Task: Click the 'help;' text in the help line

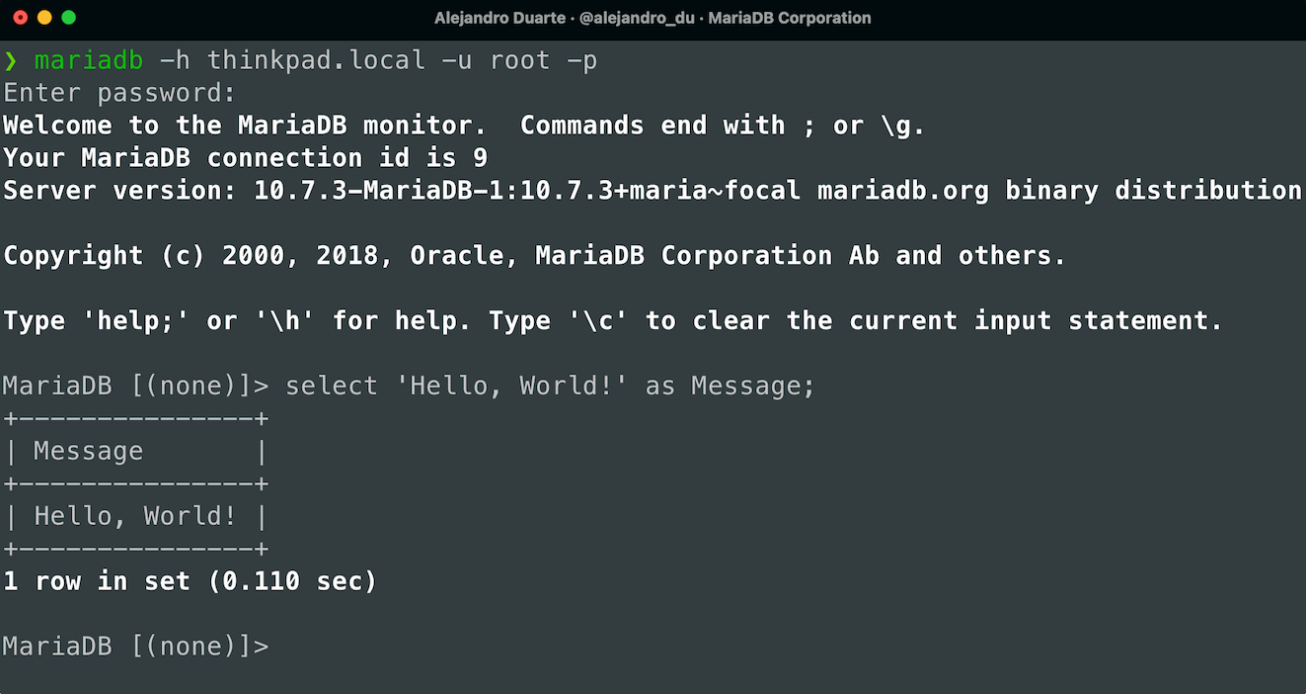Action: (138, 321)
